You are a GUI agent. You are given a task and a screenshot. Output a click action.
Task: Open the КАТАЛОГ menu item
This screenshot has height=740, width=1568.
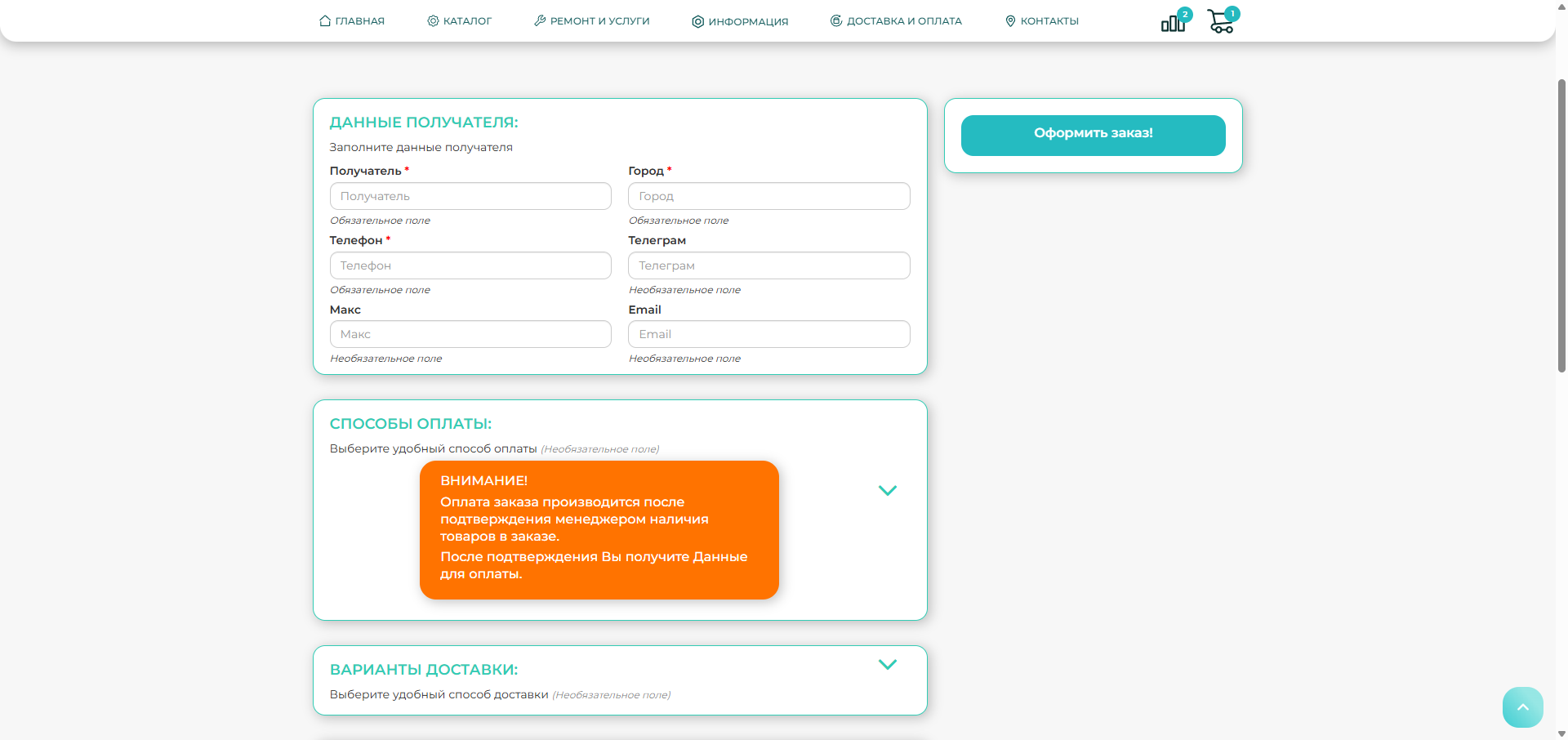[459, 21]
